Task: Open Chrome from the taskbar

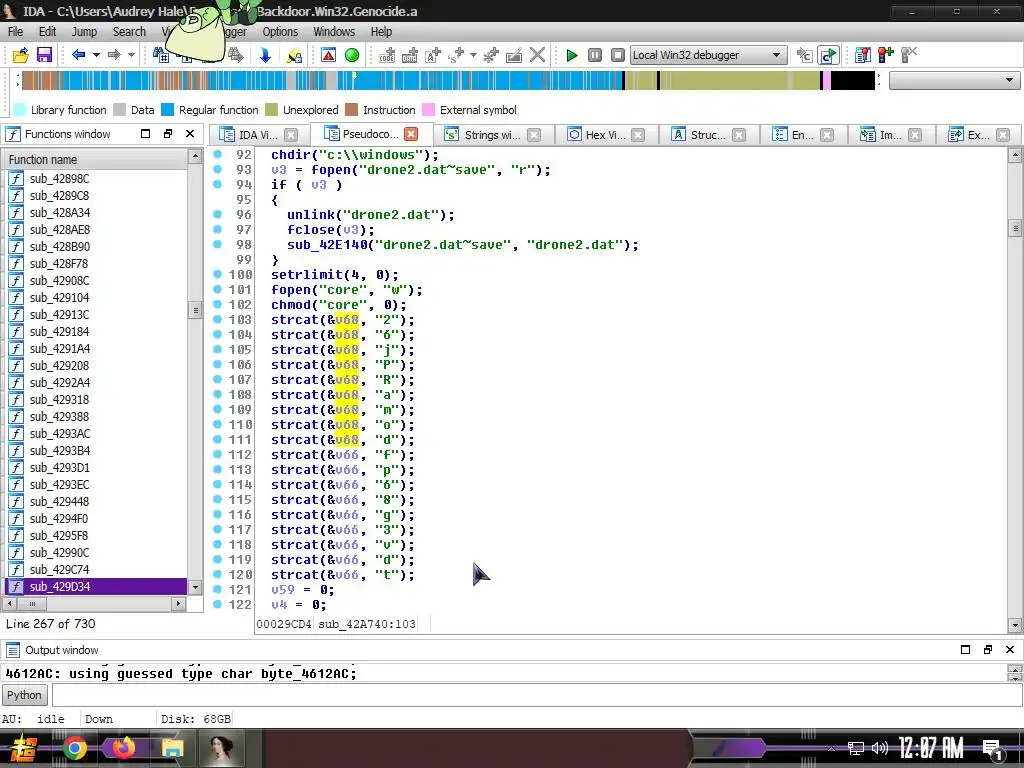Action: pyautogui.click(x=74, y=748)
